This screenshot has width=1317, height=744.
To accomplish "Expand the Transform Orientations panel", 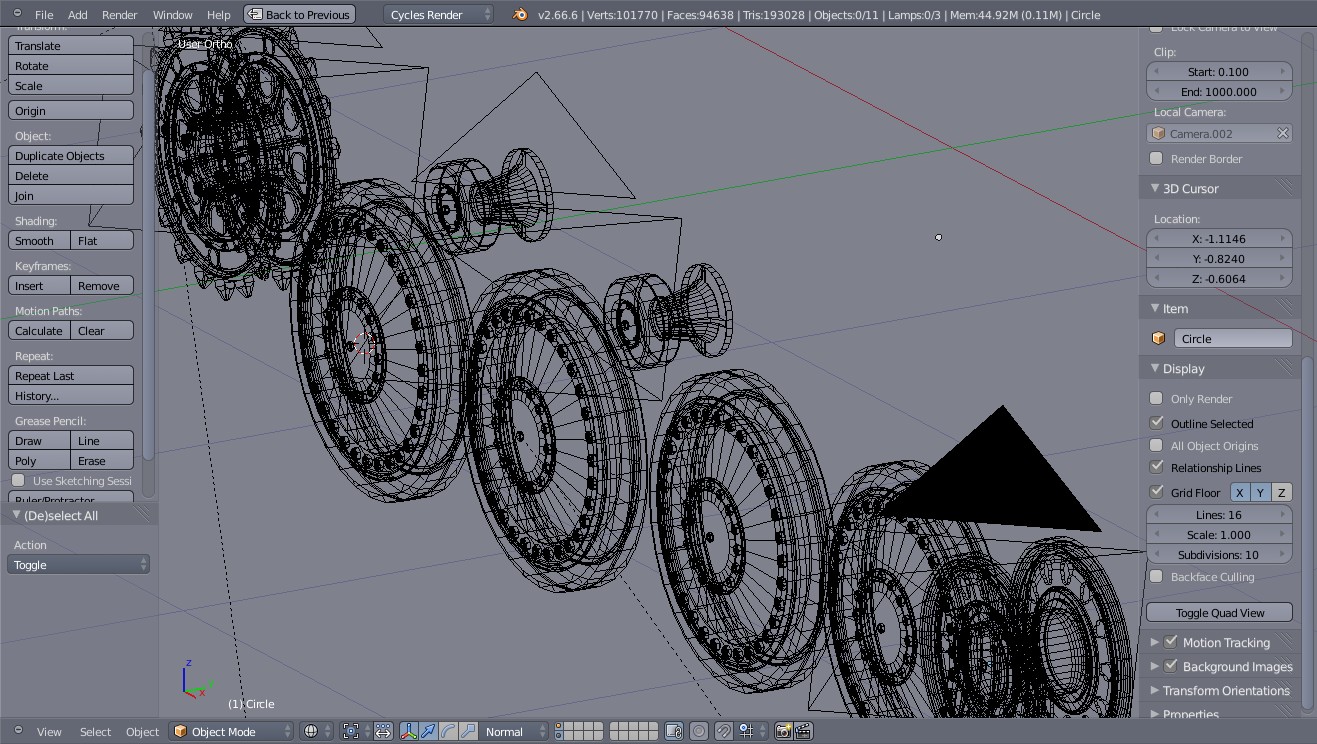I will [1155, 690].
